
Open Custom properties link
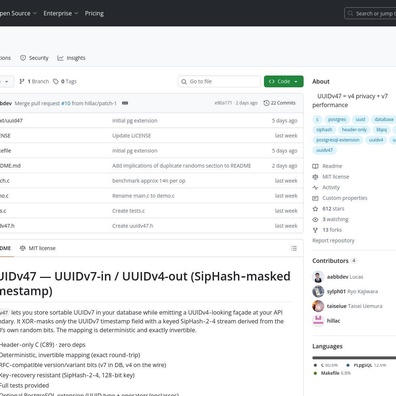click(345, 198)
